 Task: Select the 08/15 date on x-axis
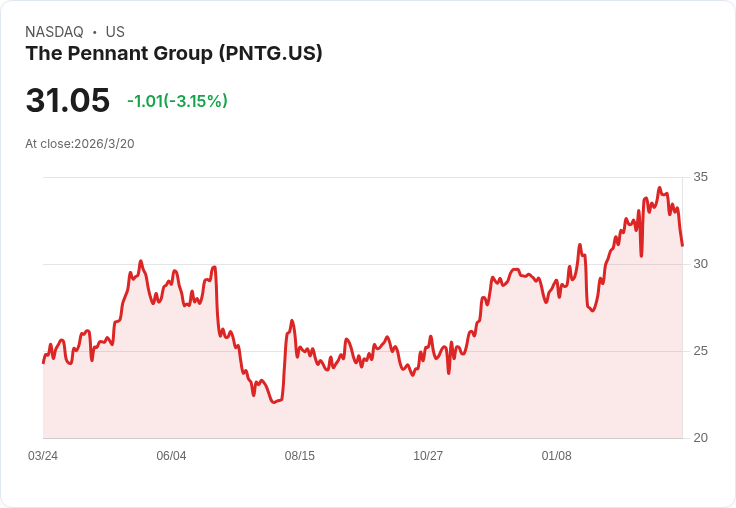pos(300,456)
